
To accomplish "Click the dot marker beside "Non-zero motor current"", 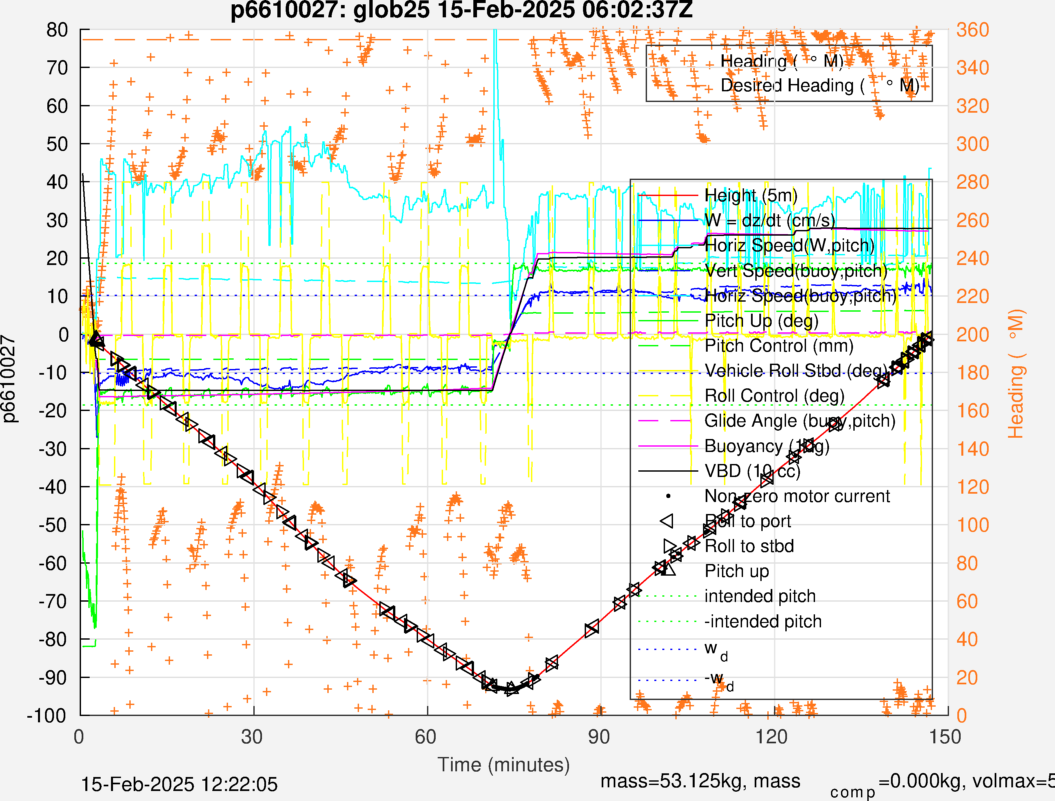I will pos(668,496).
